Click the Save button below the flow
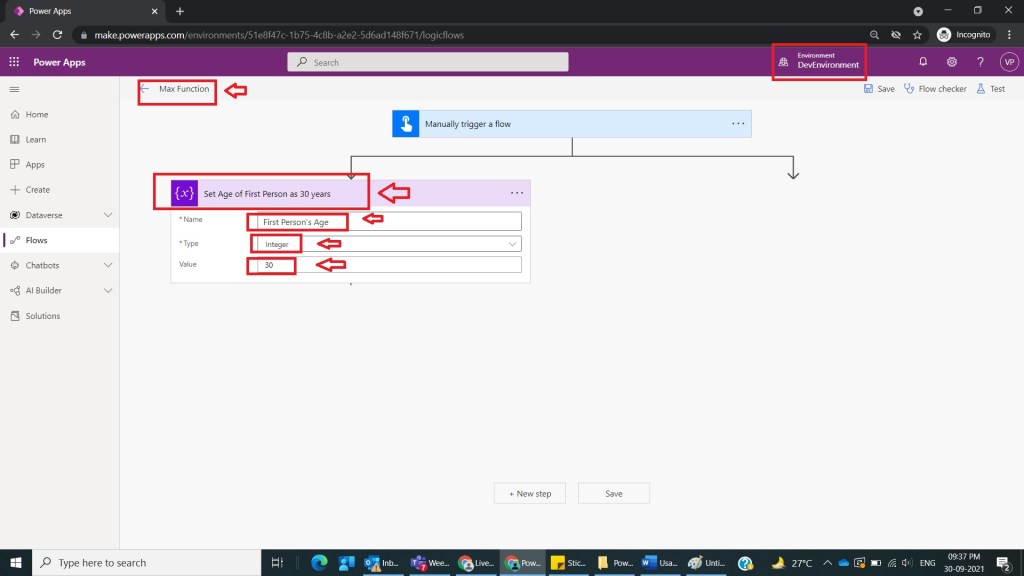 613,493
